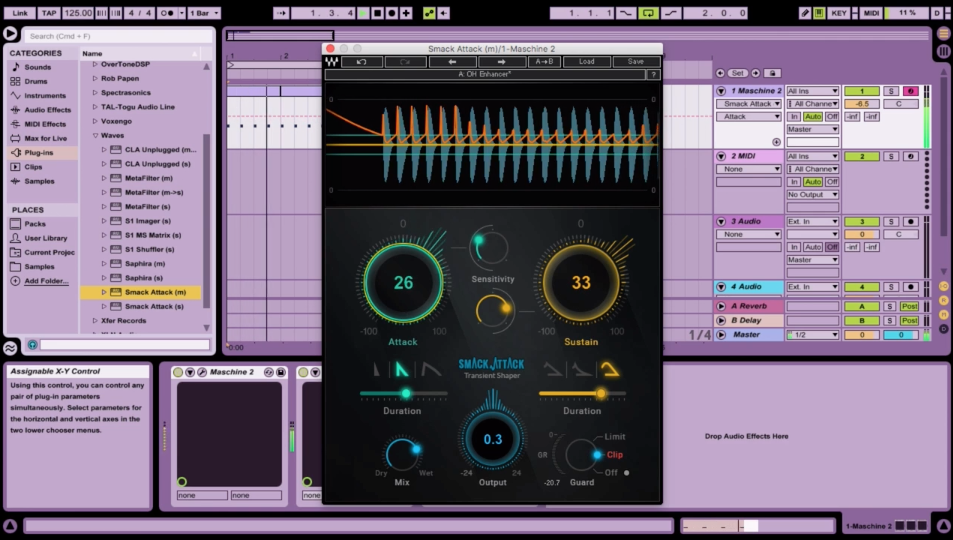Click the browser search field
953x540 pixels.
[118, 36]
